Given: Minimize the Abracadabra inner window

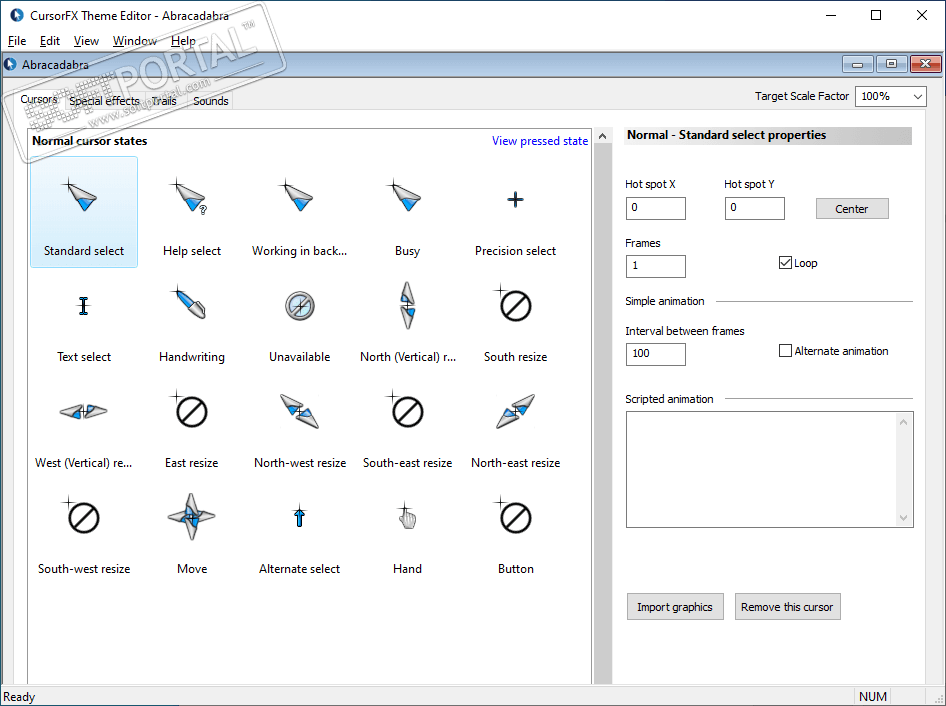Looking at the screenshot, I should point(857,63).
